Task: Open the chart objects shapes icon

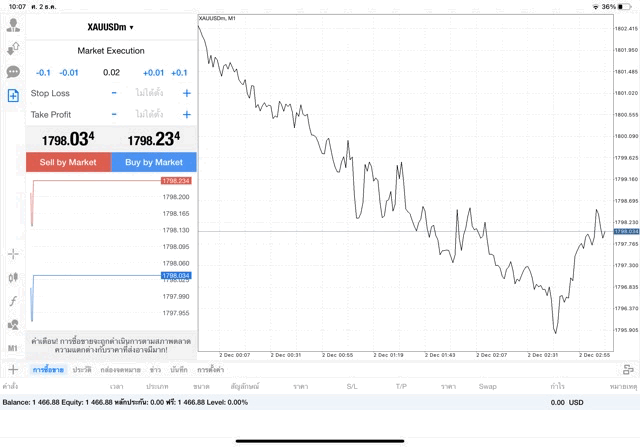Action: 13,324
